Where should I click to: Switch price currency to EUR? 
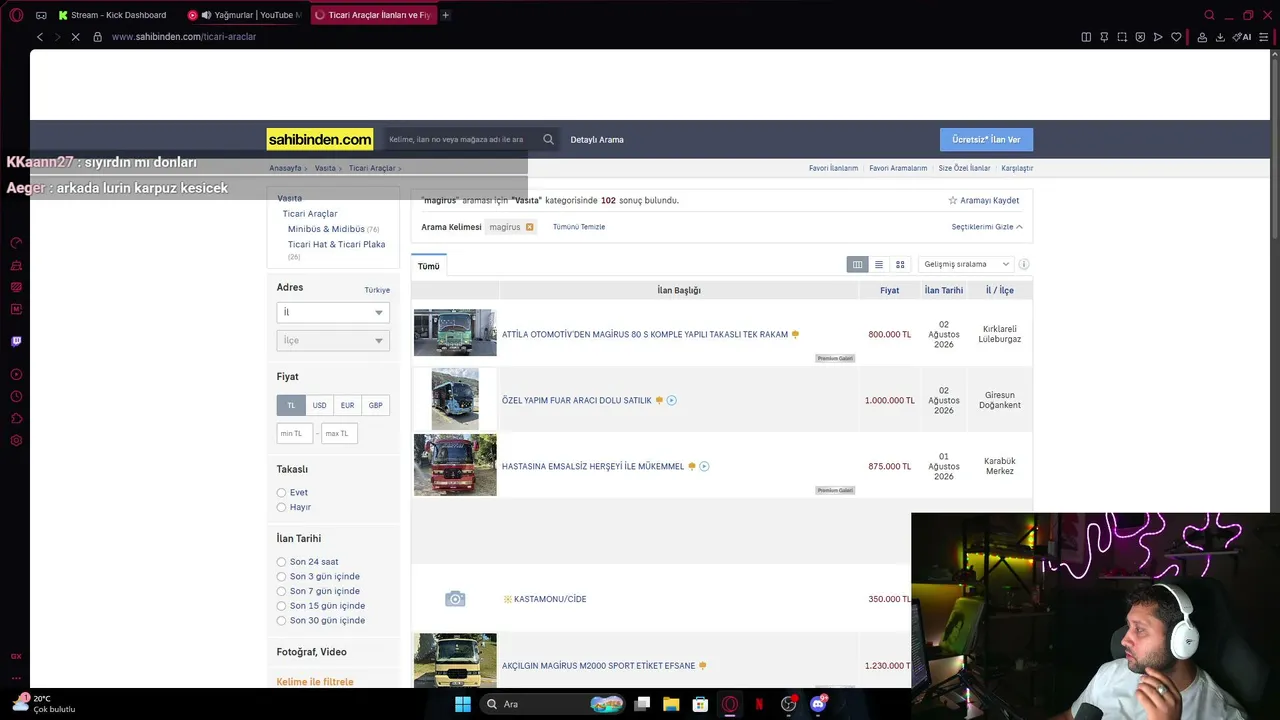[347, 405]
